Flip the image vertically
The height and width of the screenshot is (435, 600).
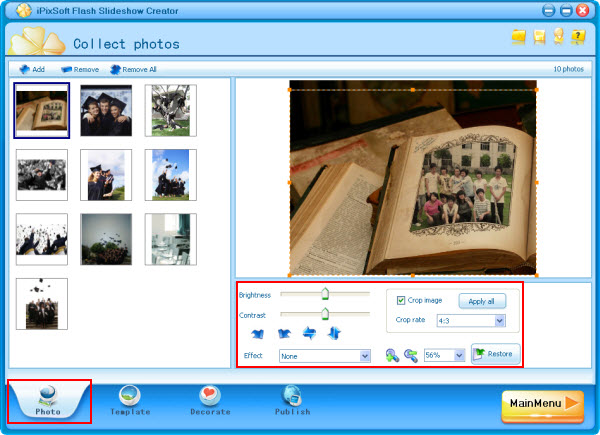coord(334,333)
